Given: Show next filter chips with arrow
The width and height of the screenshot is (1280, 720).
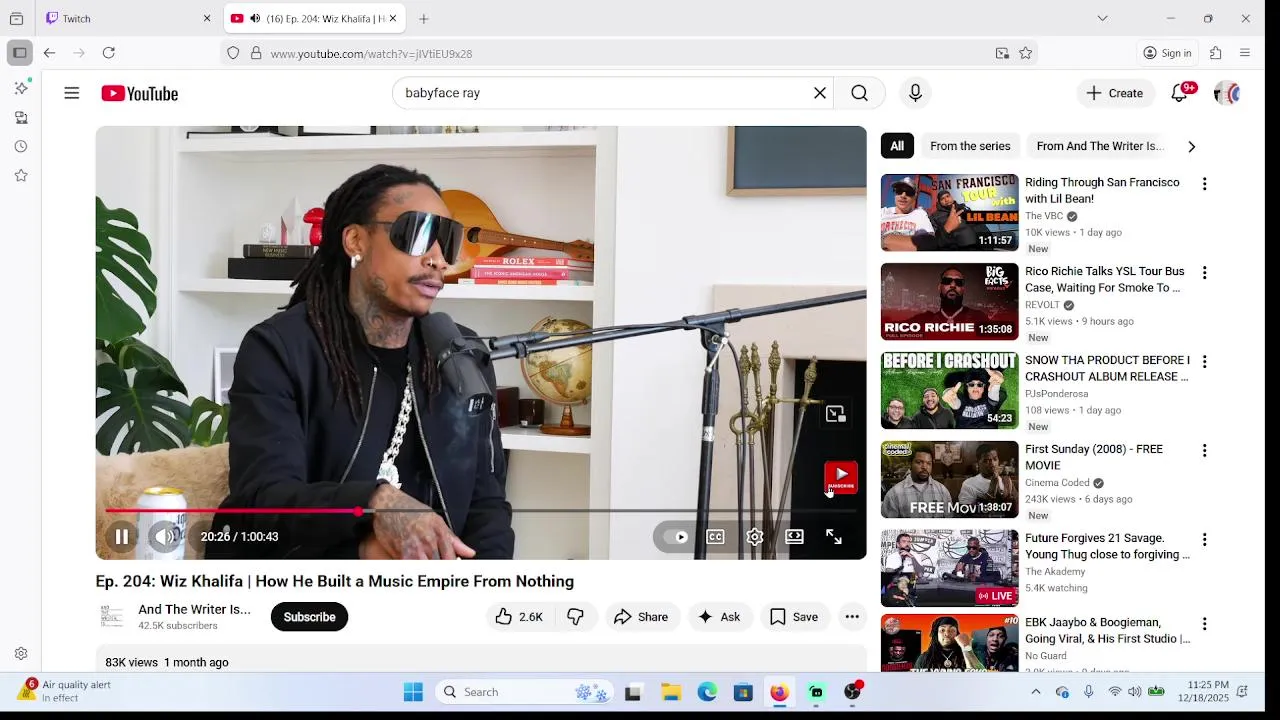Looking at the screenshot, I should tap(1191, 146).
